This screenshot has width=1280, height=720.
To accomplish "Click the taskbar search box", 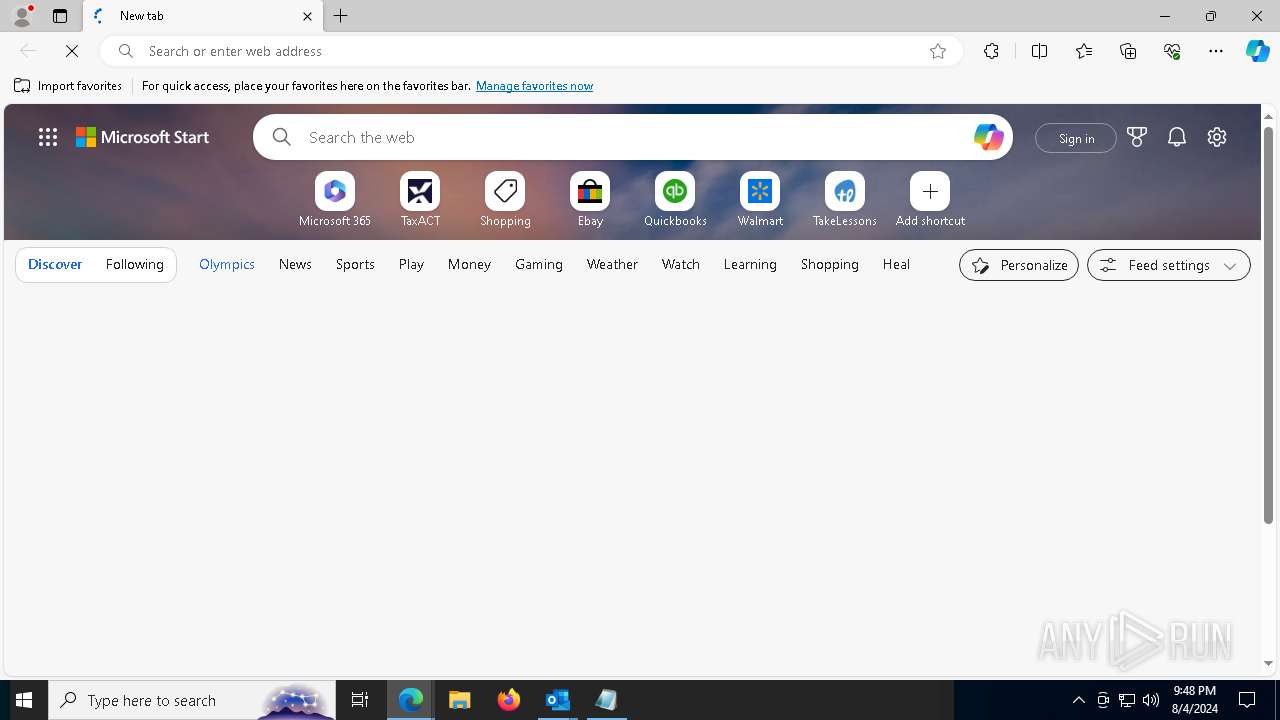I will point(192,700).
